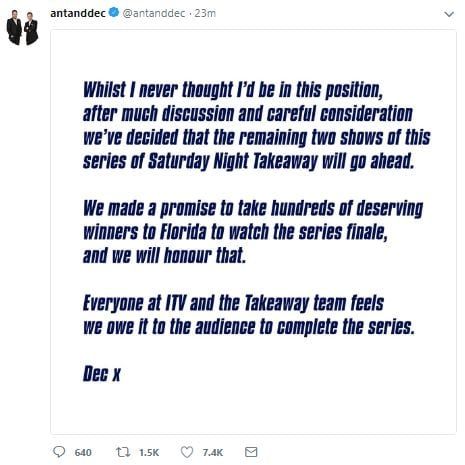The width and height of the screenshot is (465, 465).
Task: Click the words 'Saturday Night Takeaway'
Action: (233, 162)
